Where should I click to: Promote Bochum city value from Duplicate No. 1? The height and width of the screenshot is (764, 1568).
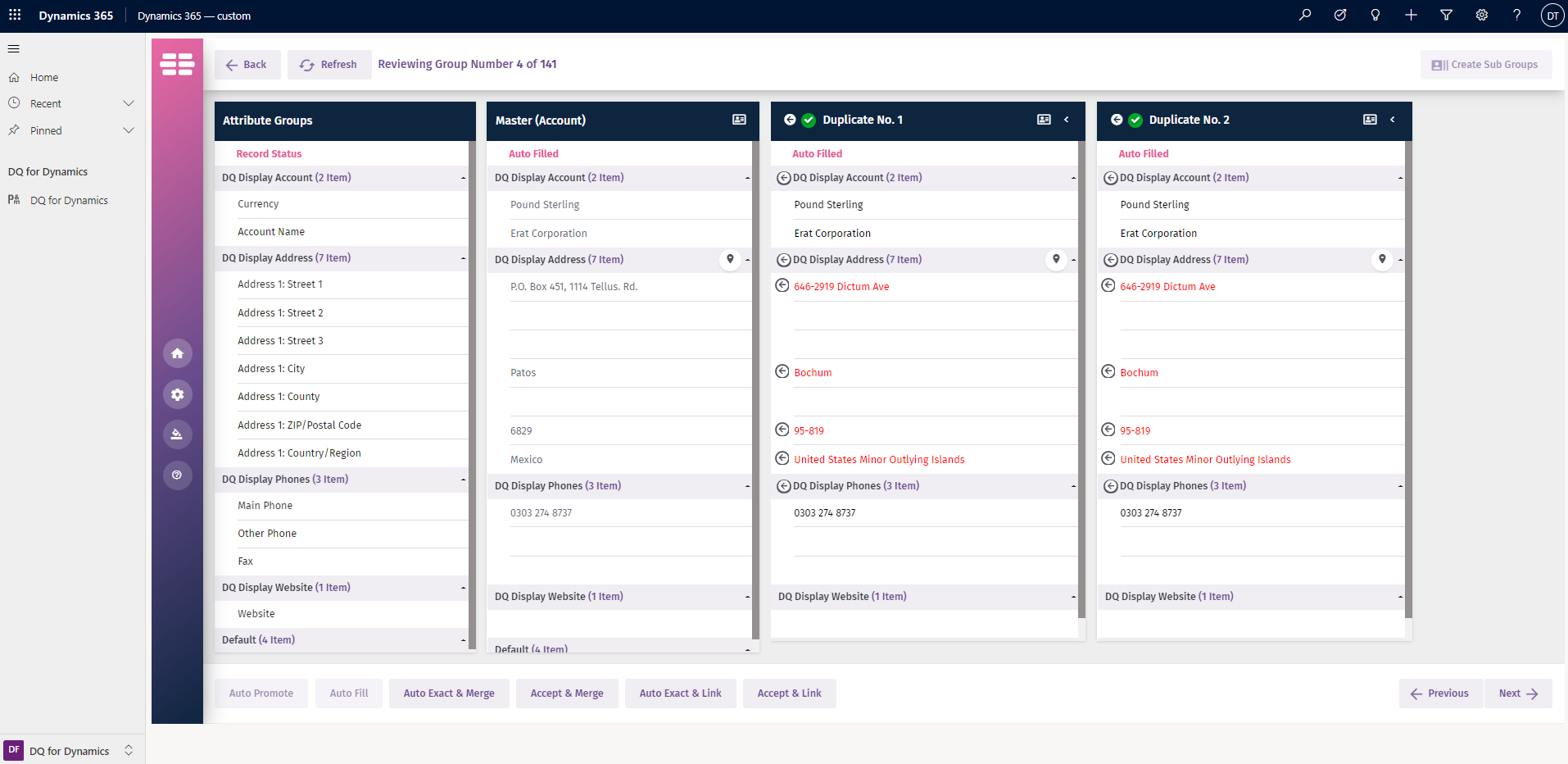[782, 372]
